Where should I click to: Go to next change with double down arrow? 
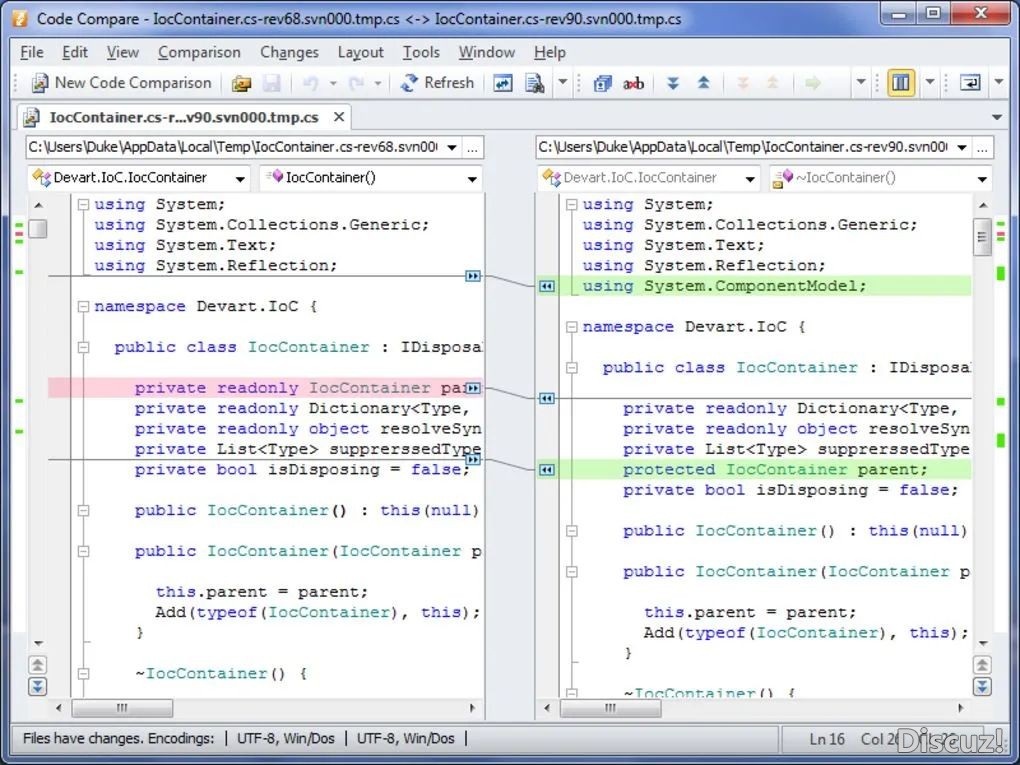point(673,83)
